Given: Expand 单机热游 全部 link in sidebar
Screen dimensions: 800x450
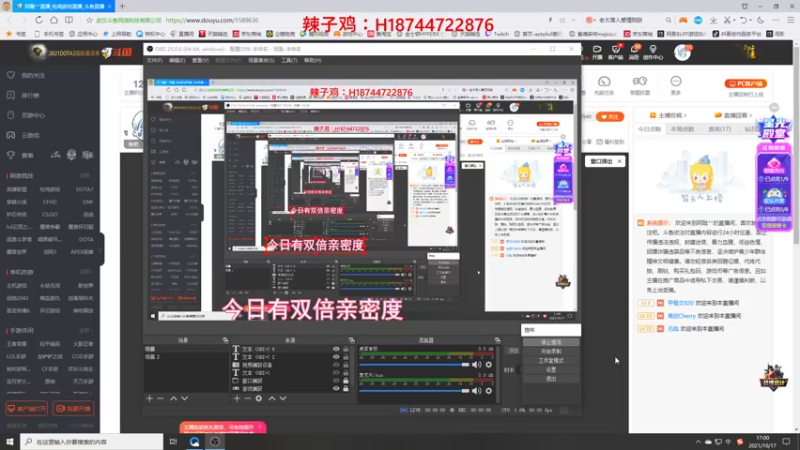Looking at the screenshot, I should [86, 272].
